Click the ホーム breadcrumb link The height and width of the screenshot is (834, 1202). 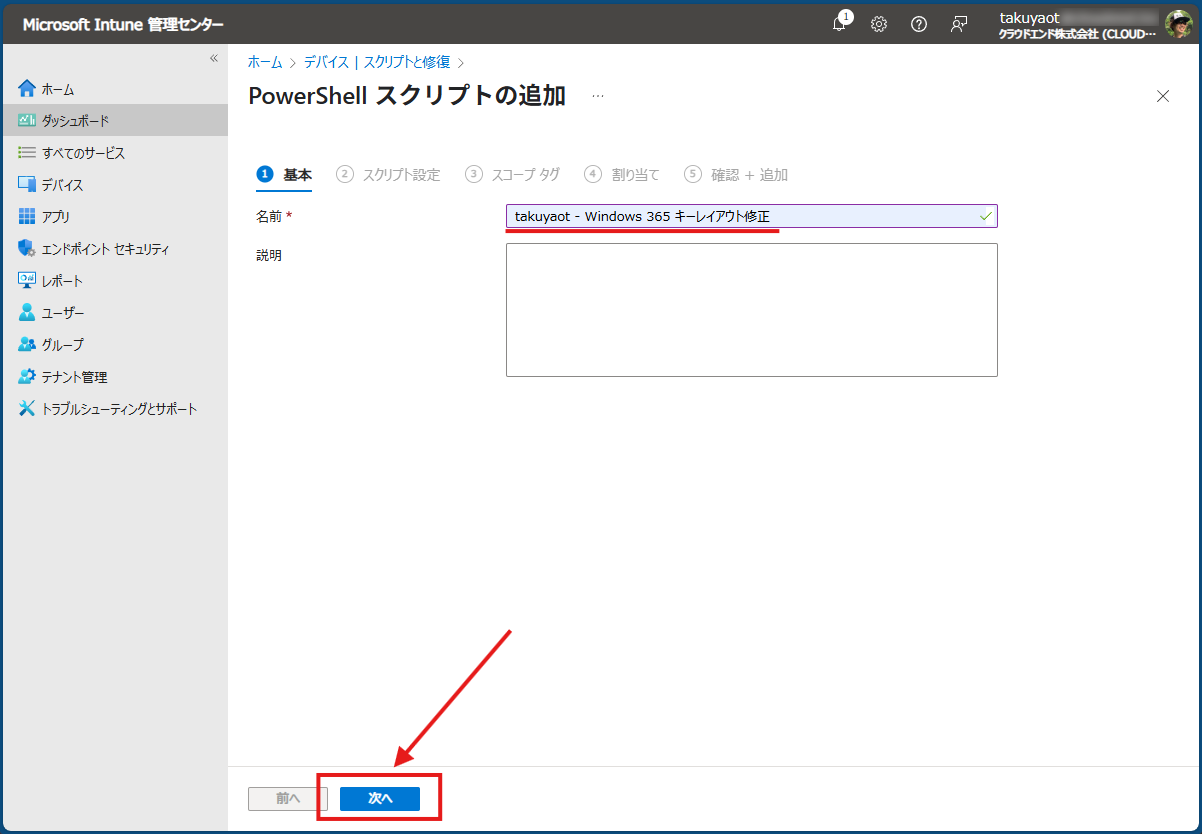point(265,62)
